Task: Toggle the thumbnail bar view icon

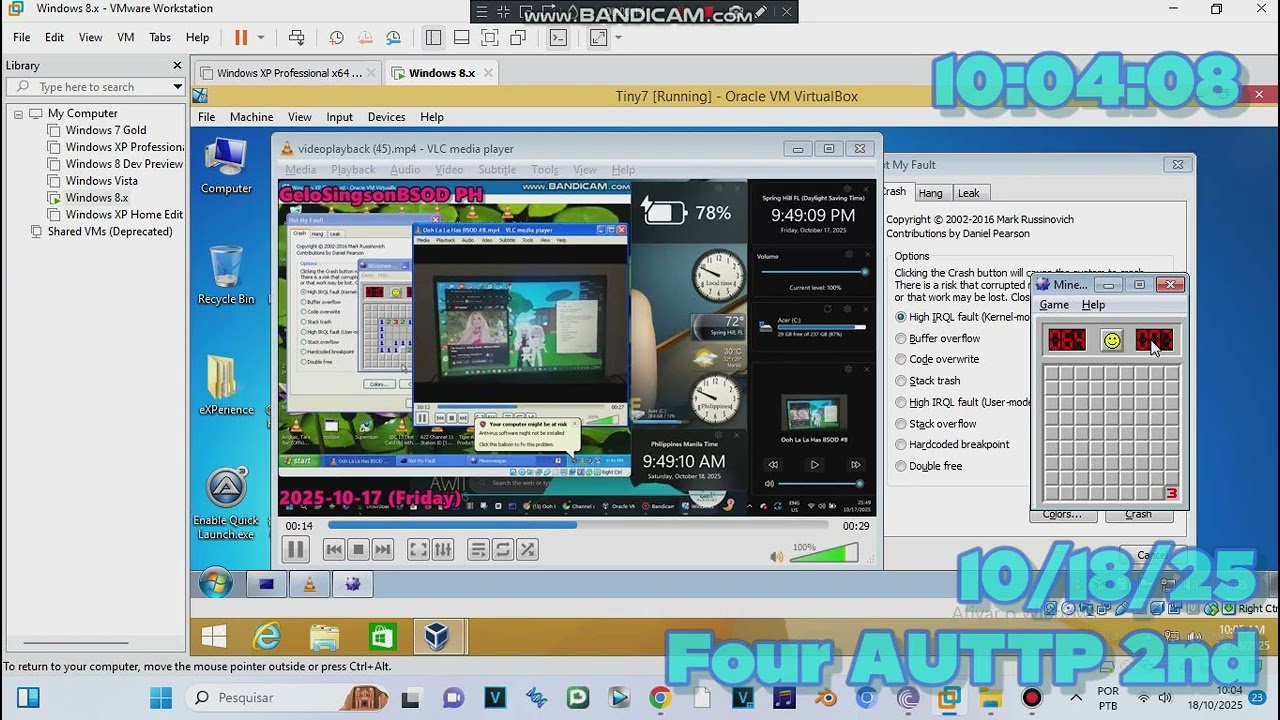Action: click(x=461, y=38)
